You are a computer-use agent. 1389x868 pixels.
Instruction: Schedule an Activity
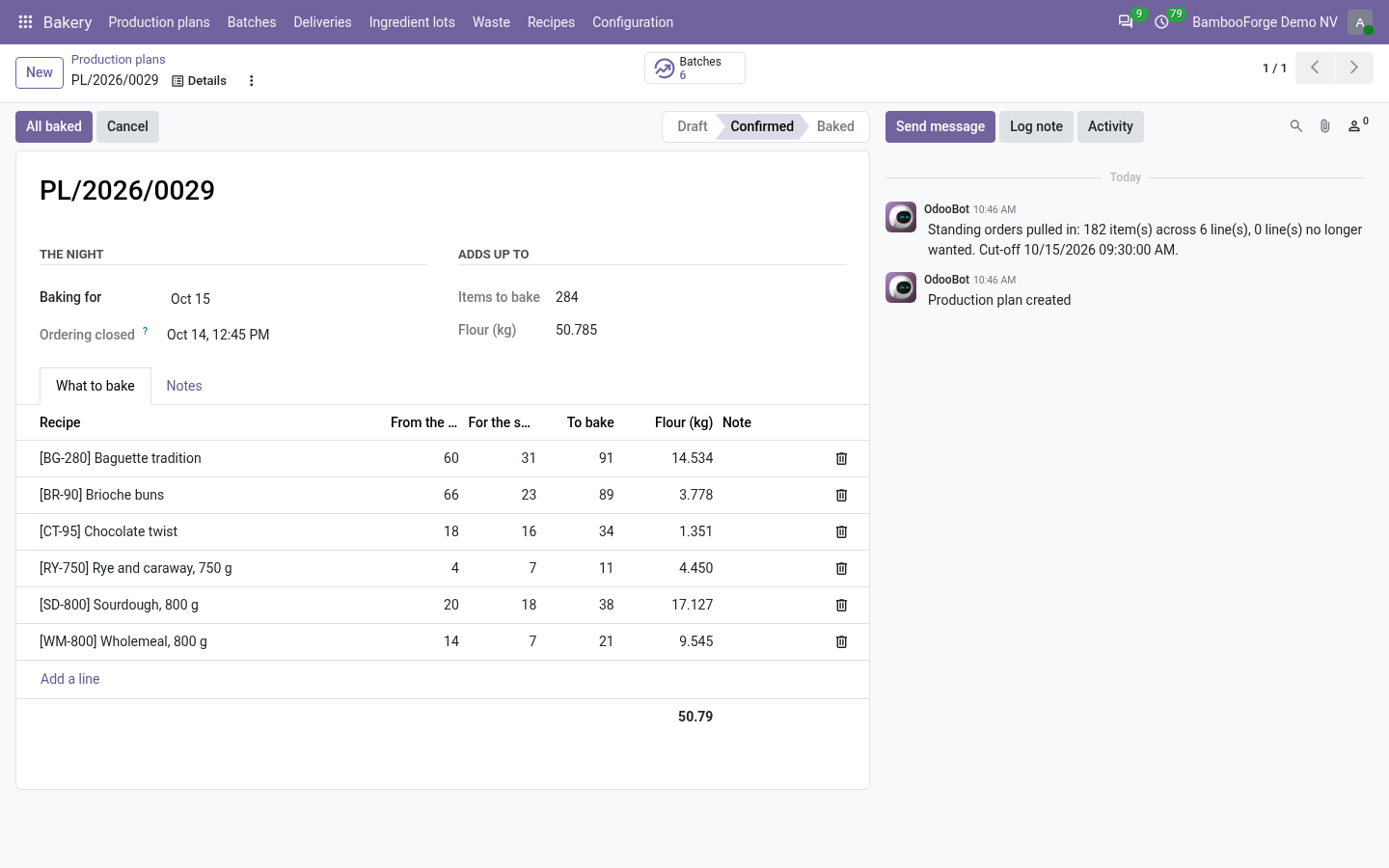[x=1110, y=126]
